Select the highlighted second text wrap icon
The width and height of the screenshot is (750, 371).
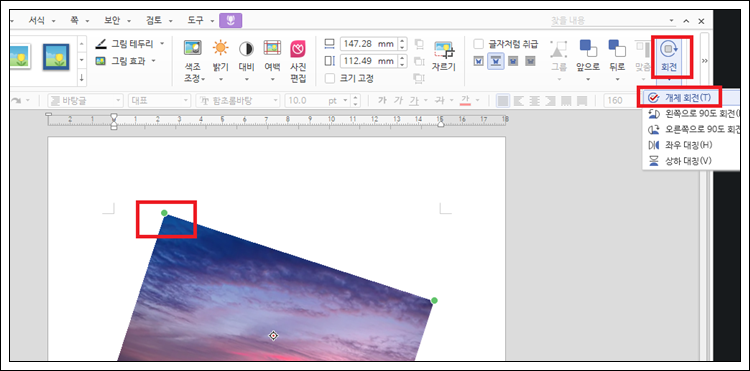pos(496,61)
